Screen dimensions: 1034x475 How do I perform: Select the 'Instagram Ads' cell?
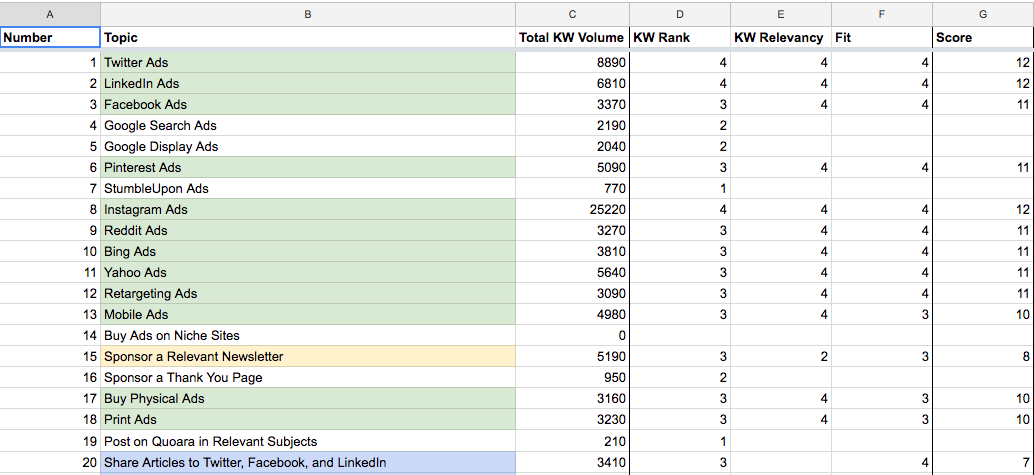(308, 210)
